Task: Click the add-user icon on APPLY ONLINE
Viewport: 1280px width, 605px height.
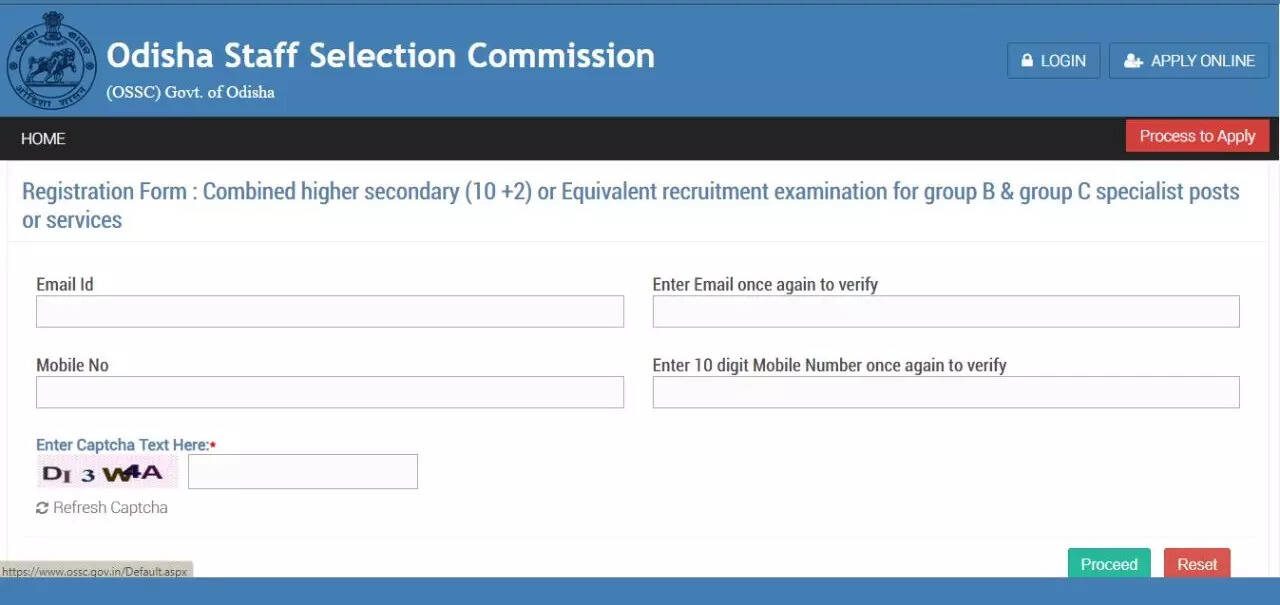Action: (1133, 61)
